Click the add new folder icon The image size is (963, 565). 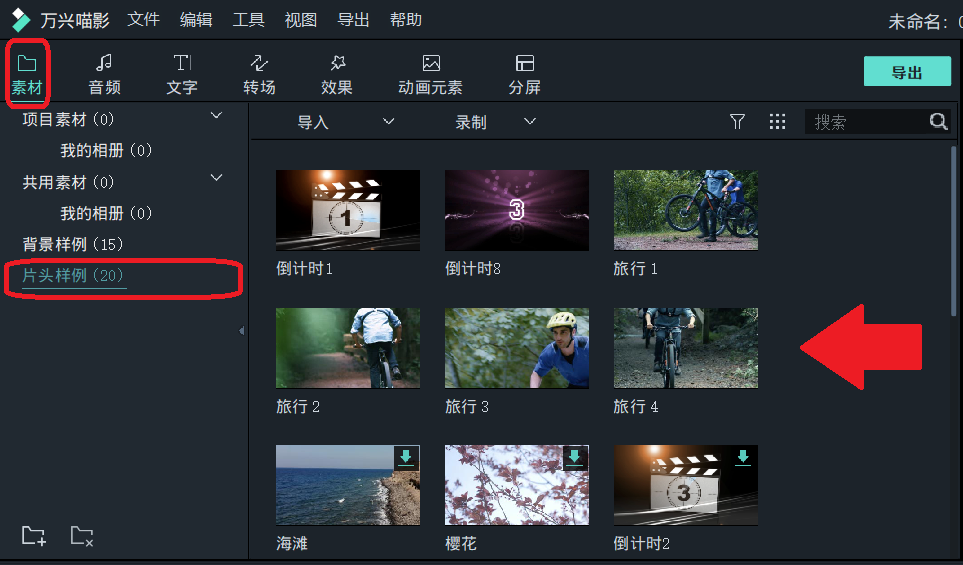click(34, 536)
